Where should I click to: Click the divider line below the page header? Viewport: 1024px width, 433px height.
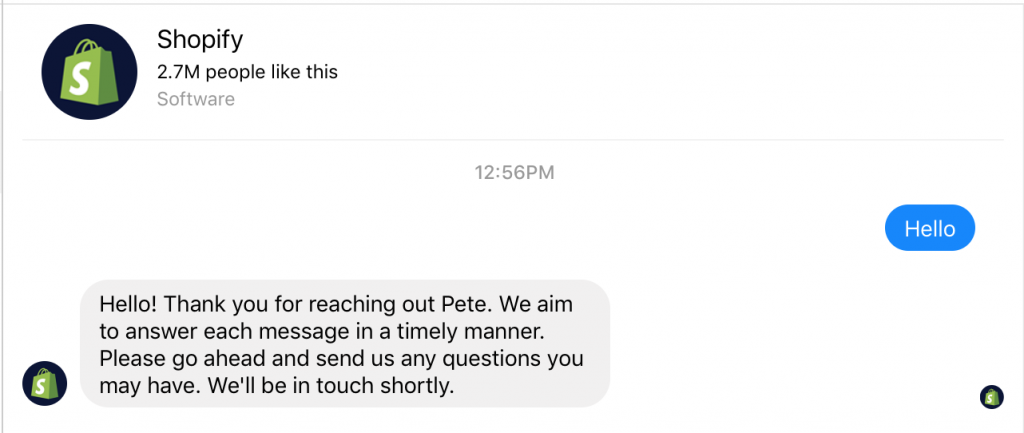pos(513,140)
